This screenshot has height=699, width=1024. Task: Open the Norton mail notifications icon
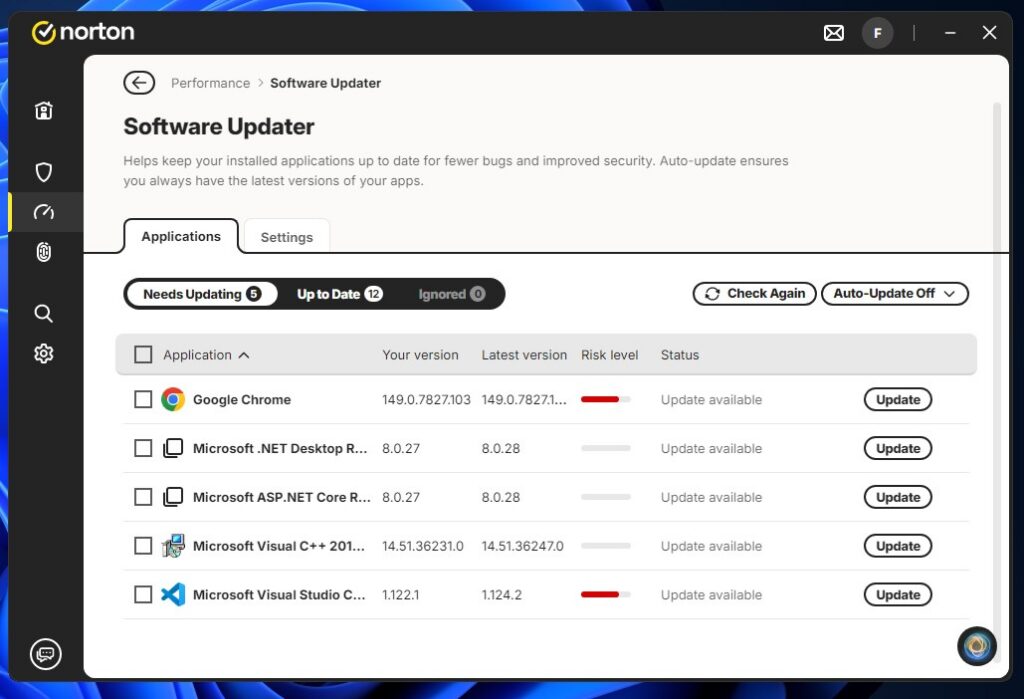tap(833, 33)
